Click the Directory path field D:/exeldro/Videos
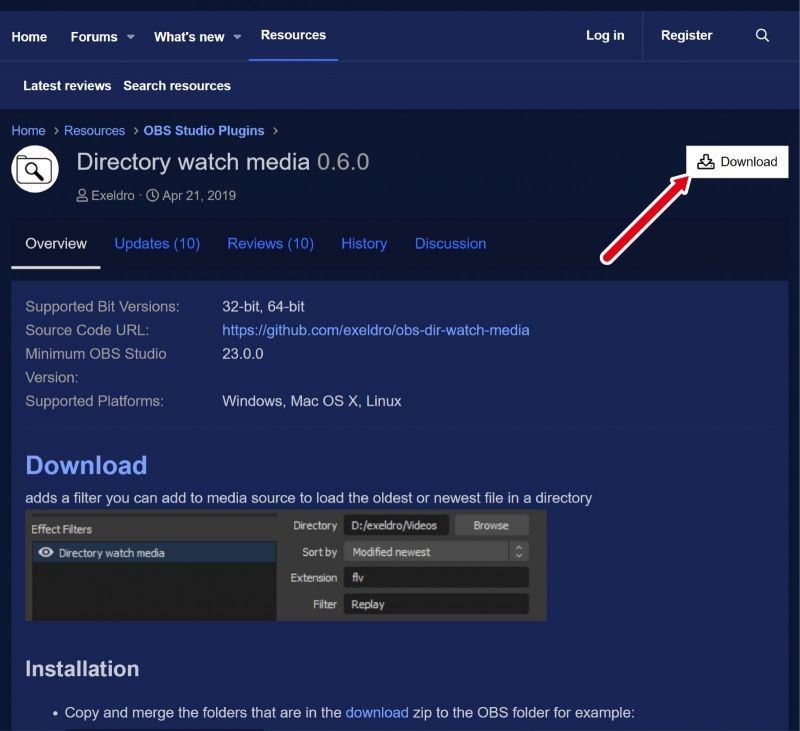The image size is (800, 731). coord(396,525)
